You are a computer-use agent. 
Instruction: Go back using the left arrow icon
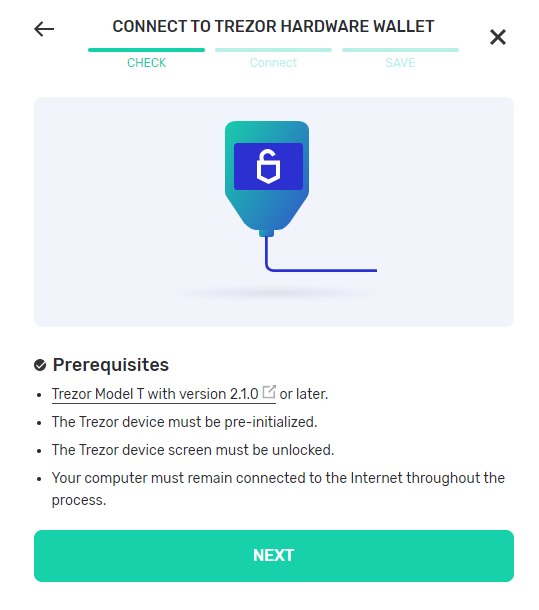pos(44,29)
